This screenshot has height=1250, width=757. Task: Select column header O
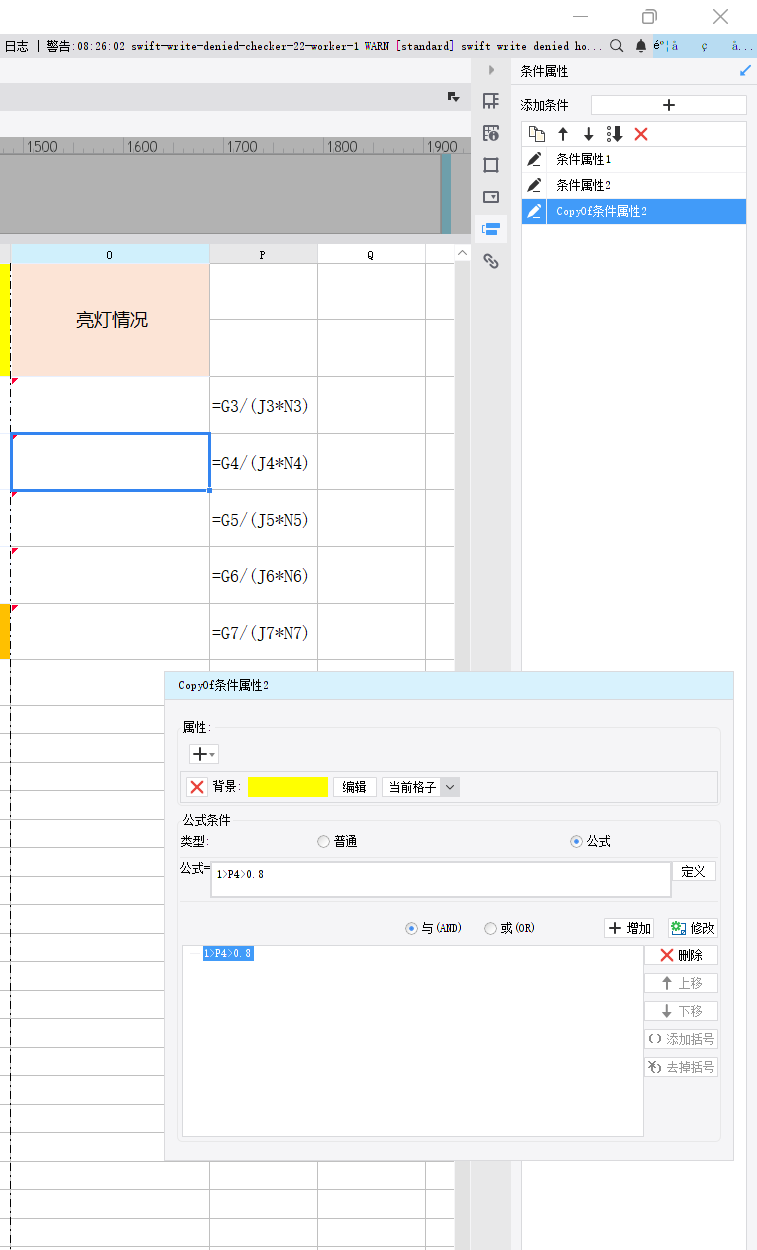coord(110,255)
